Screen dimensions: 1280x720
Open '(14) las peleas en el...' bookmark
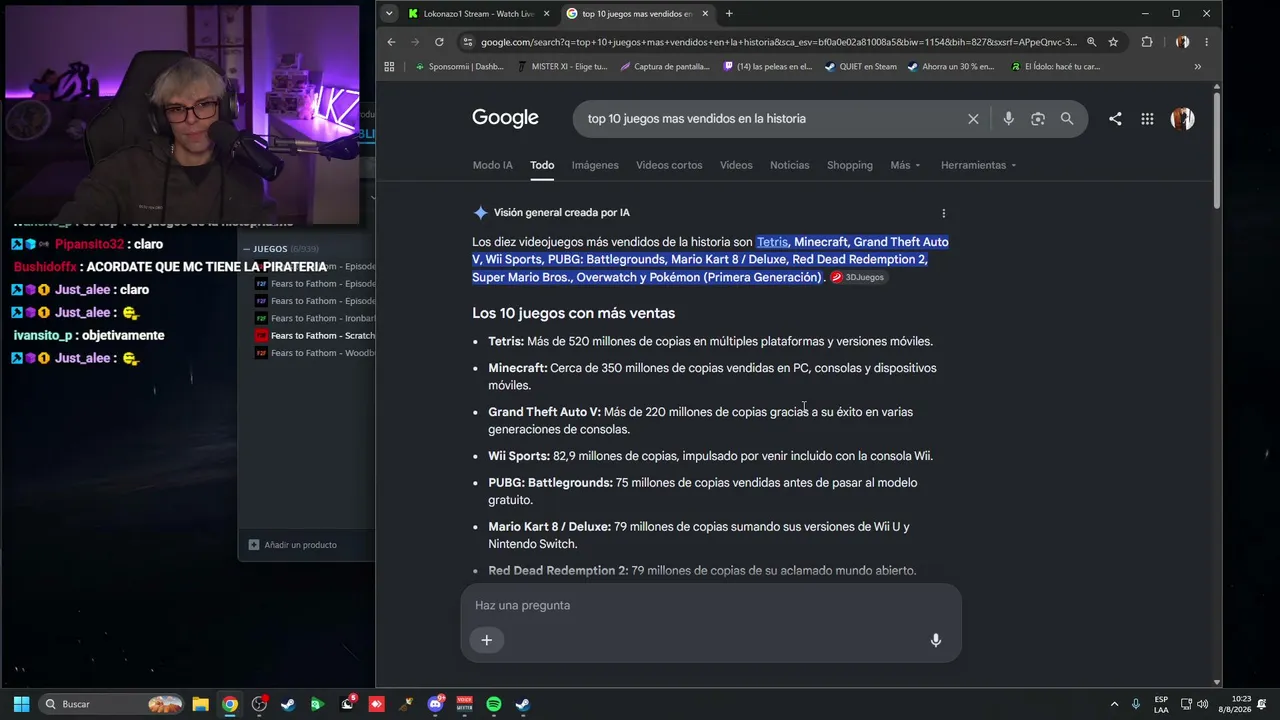click(765, 67)
